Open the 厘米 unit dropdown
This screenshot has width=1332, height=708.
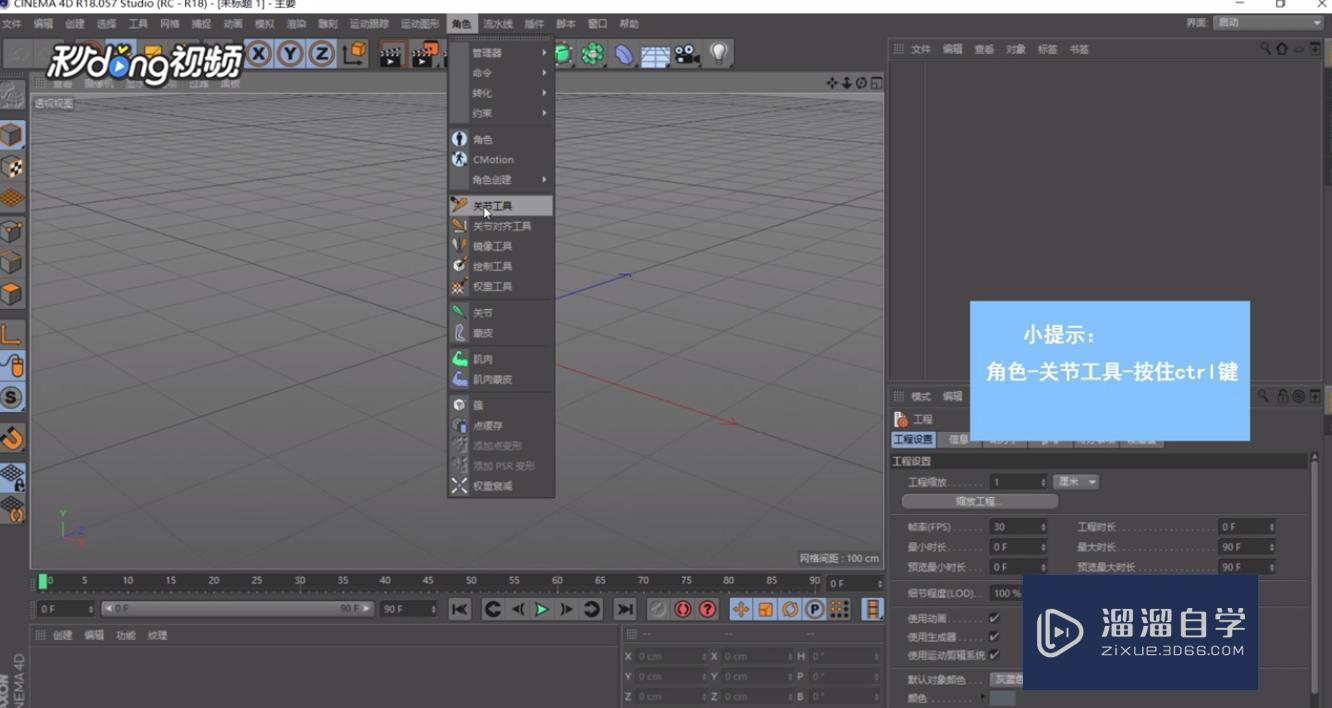click(1075, 482)
